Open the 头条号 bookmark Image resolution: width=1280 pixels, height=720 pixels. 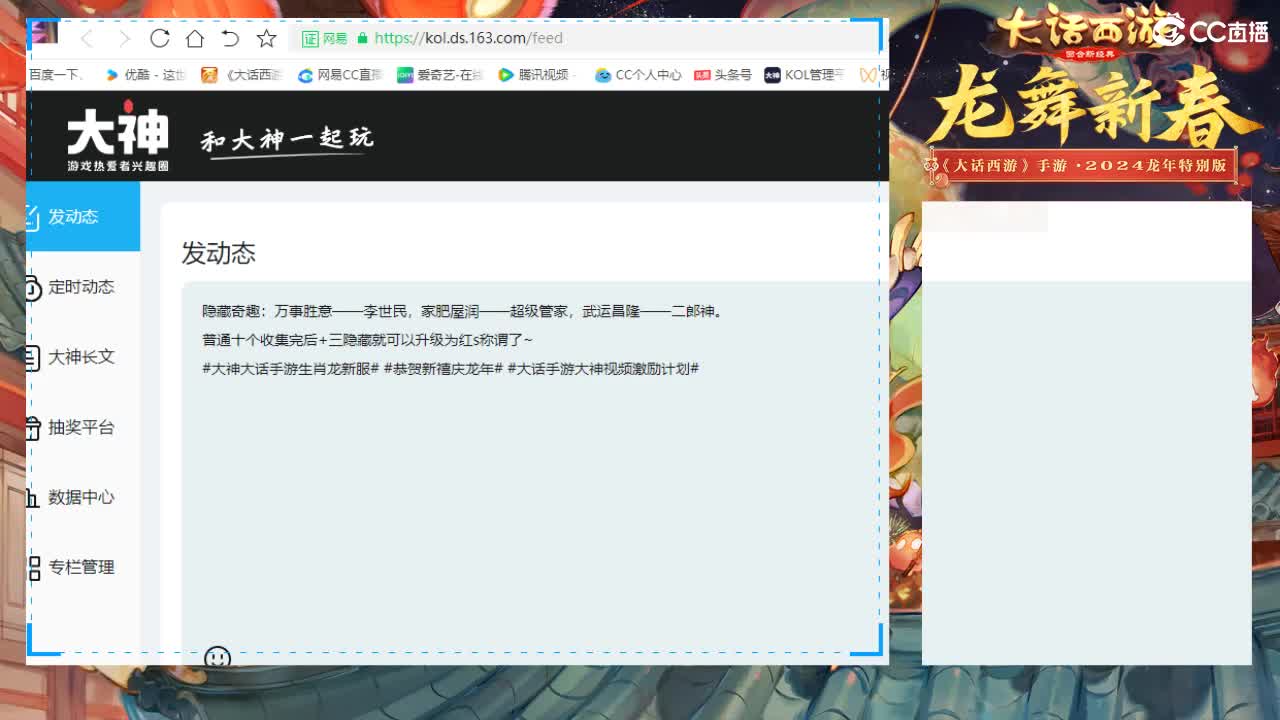pos(723,74)
